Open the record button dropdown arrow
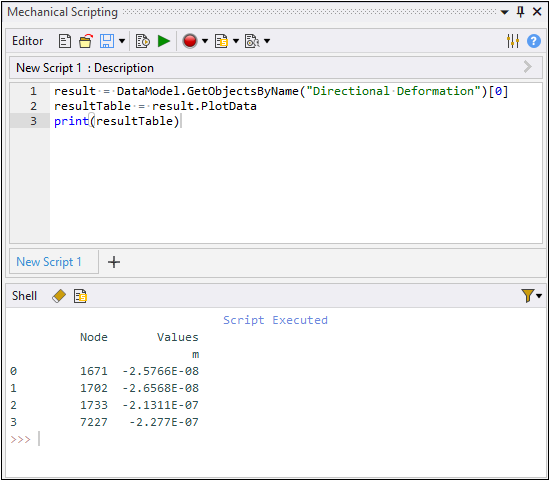The image size is (550, 481). (205, 41)
